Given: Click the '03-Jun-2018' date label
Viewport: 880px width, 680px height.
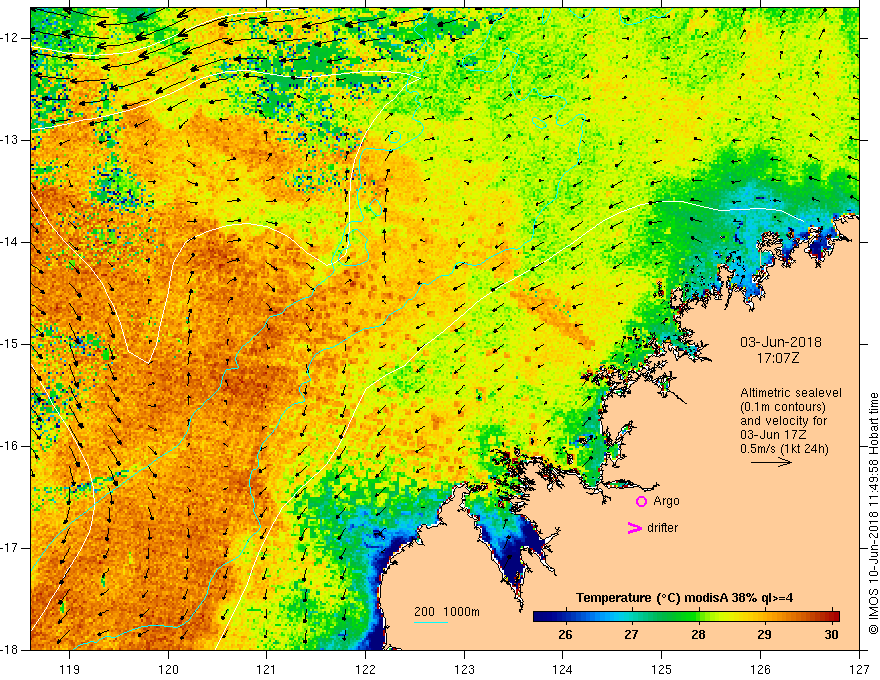Looking at the screenshot, I should (781, 342).
